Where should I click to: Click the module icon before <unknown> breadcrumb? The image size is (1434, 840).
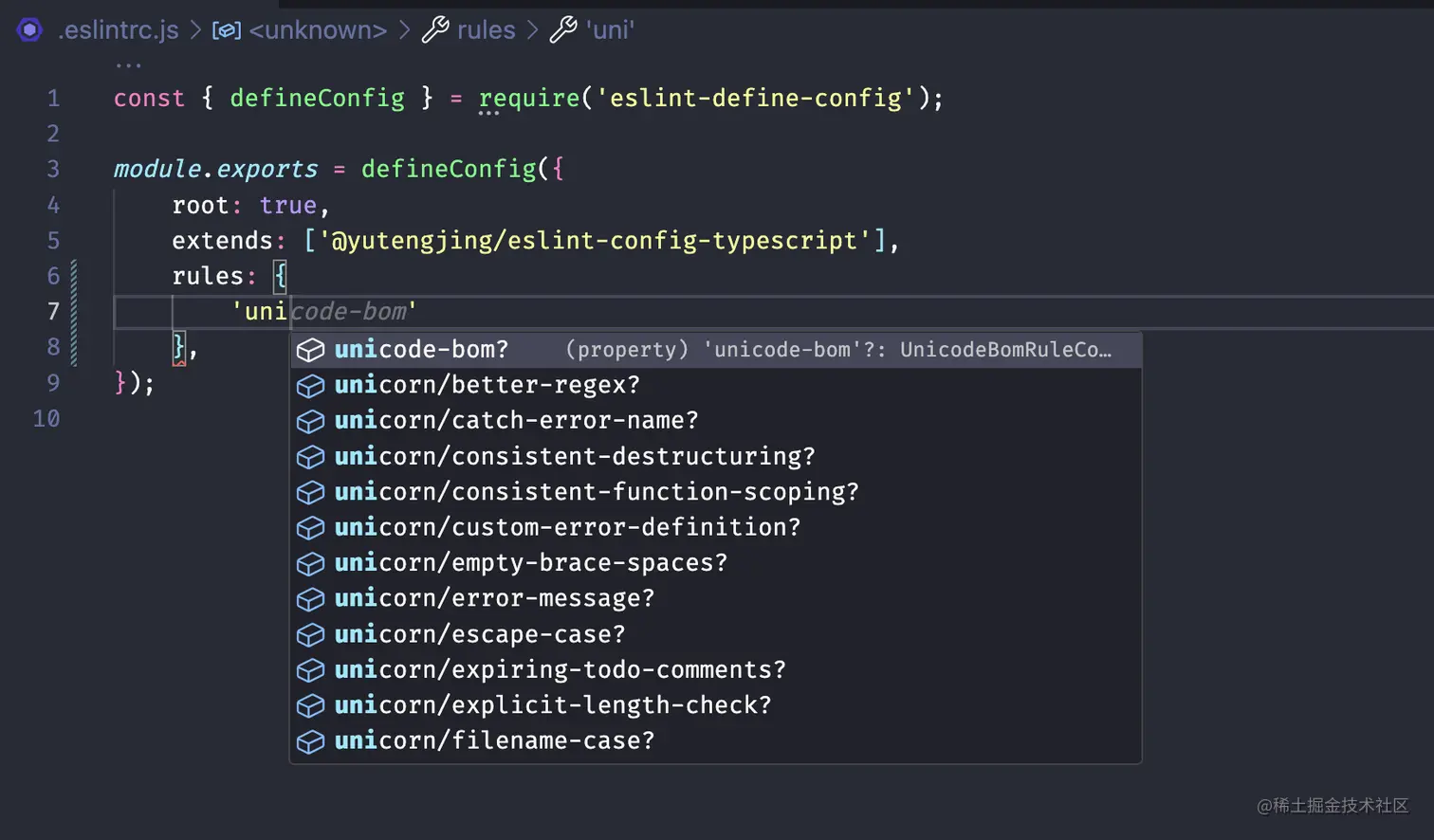226,29
